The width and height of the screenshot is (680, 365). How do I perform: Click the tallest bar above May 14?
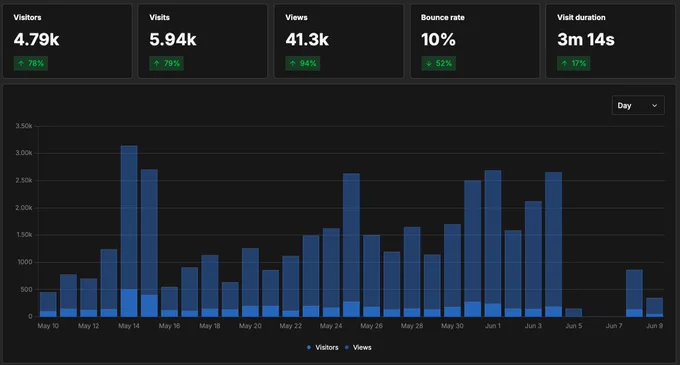(x=129, y=231)
